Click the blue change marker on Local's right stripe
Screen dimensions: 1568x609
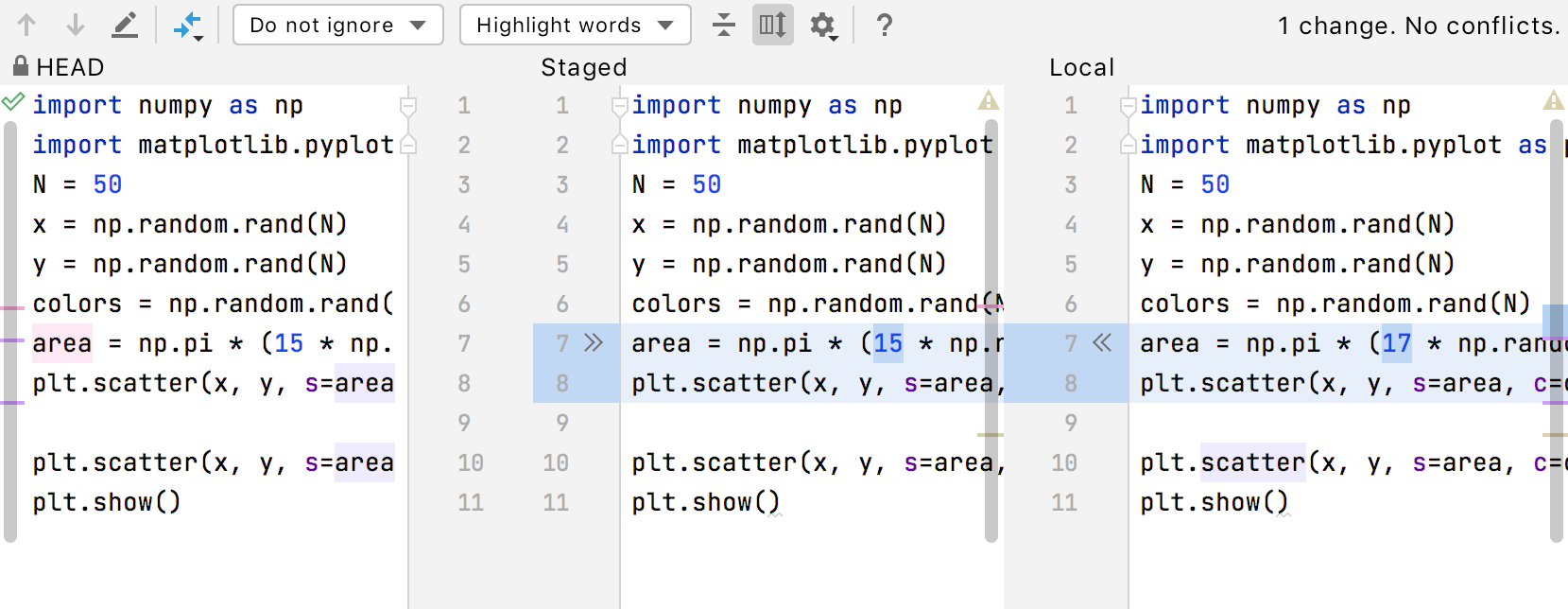[x=1555, y=322]
